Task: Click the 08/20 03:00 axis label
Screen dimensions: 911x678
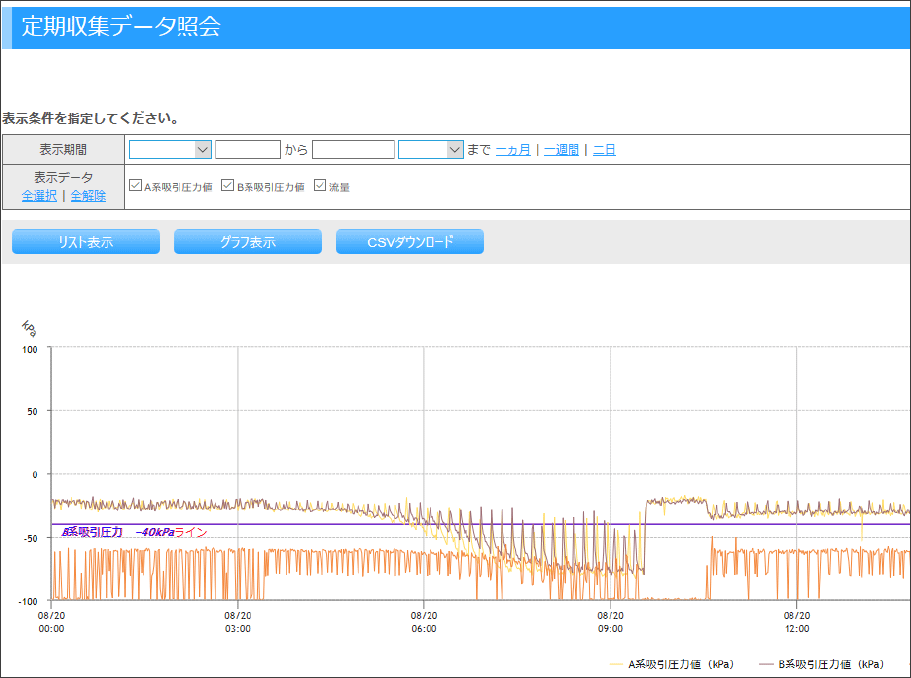Action: tap(238, 622)
